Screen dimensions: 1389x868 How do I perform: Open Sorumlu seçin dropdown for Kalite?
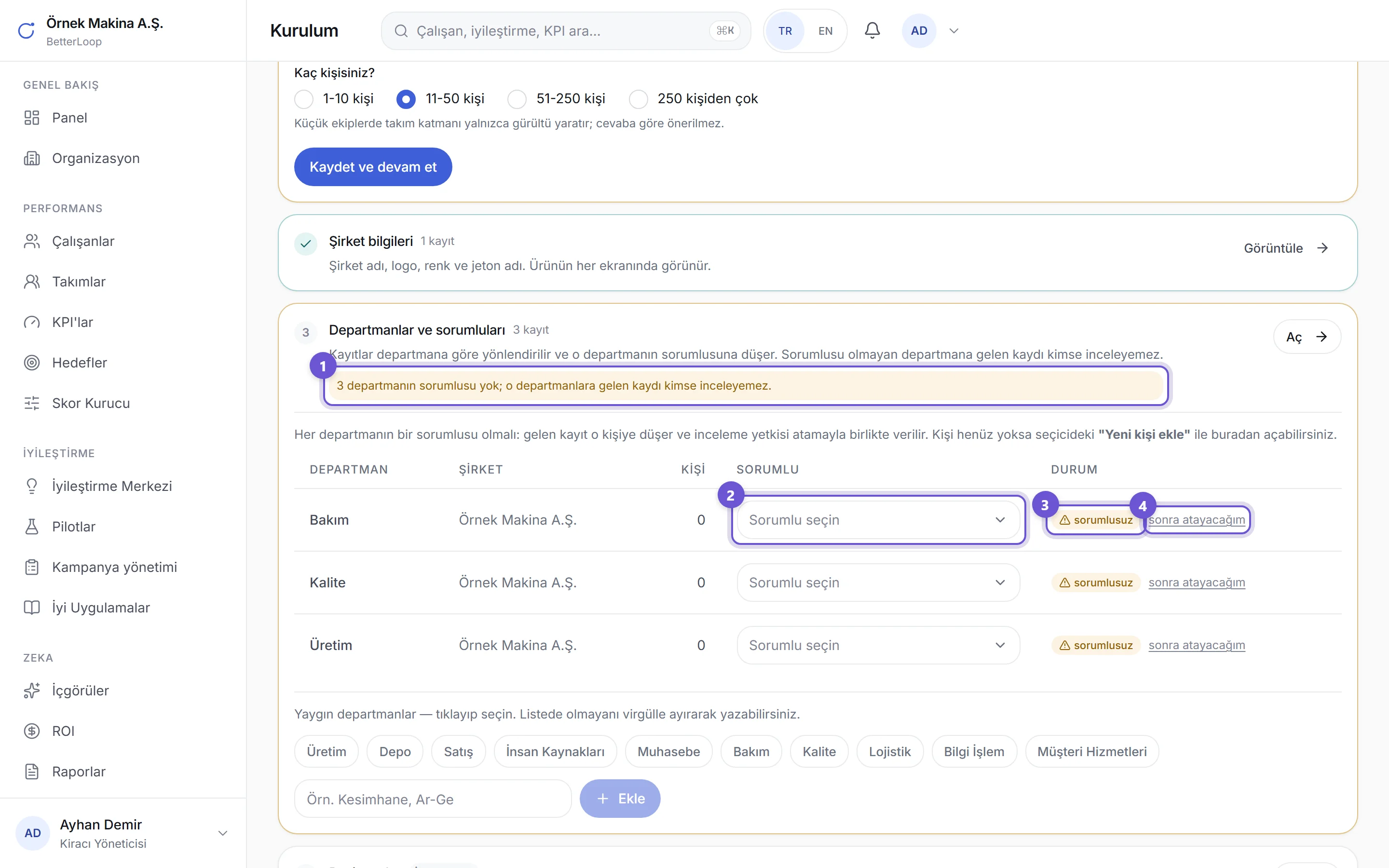point(878,582)
